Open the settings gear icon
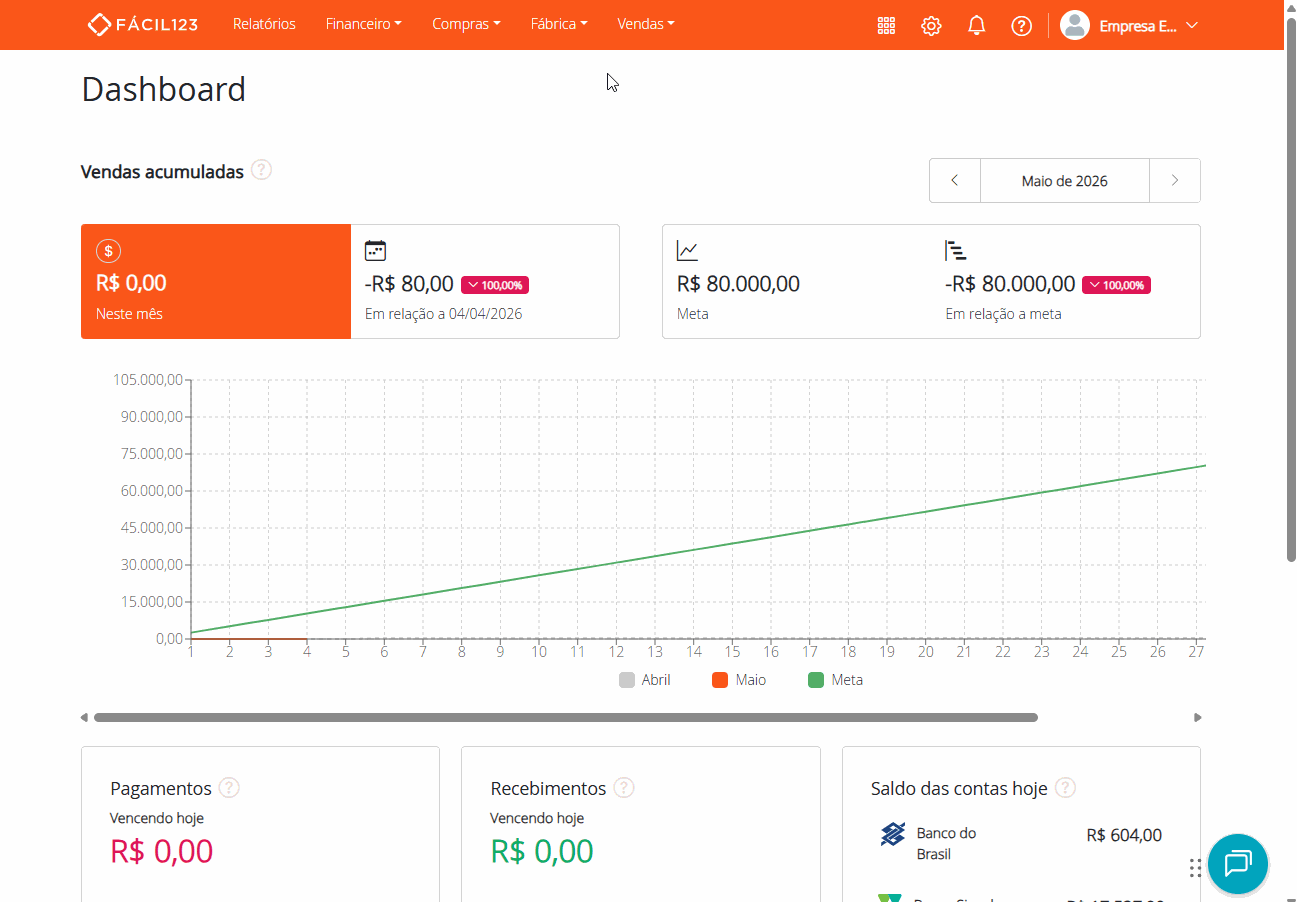This screenshot has width=1297, height=902. point(931,26)
